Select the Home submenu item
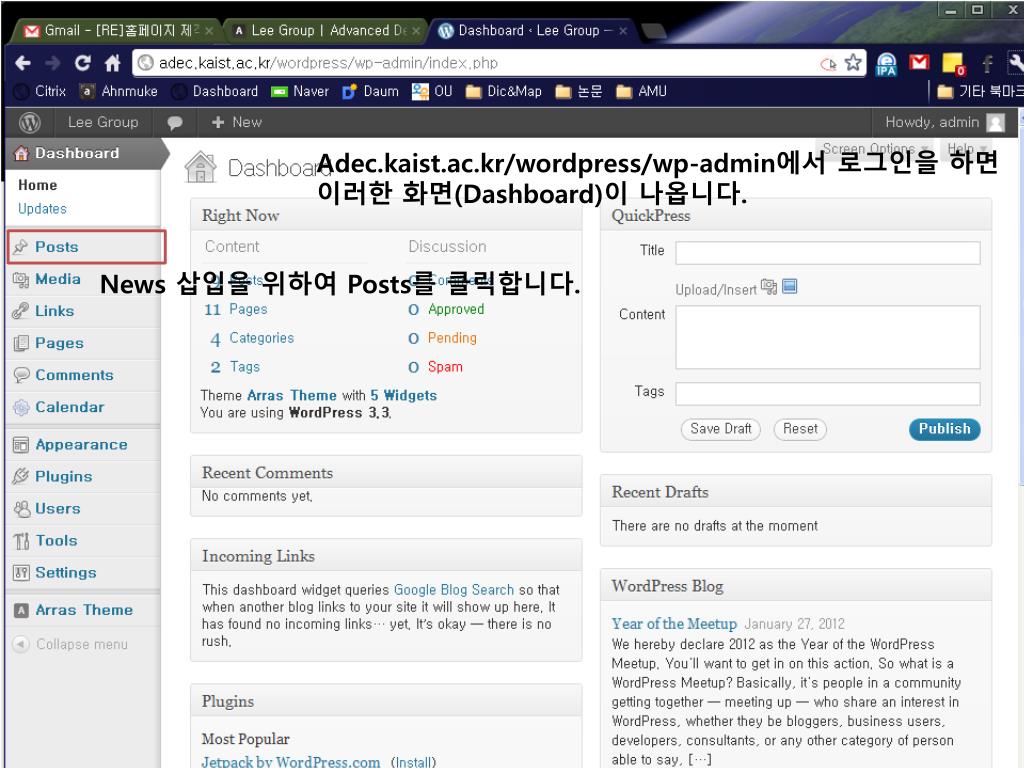 [x=38, y=185]
